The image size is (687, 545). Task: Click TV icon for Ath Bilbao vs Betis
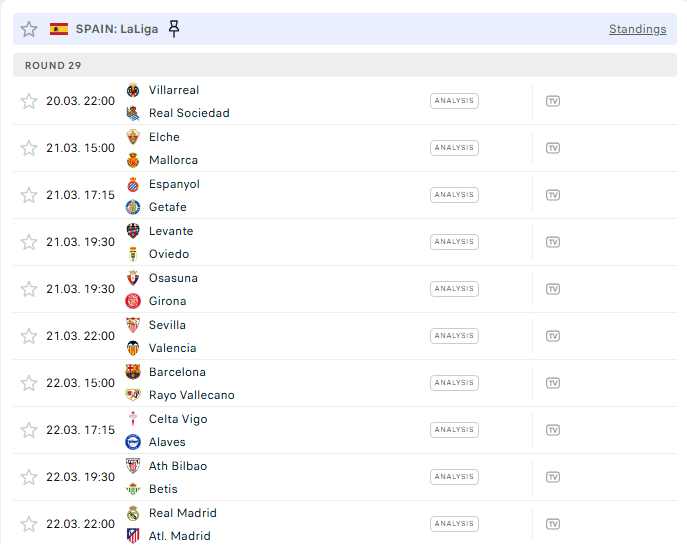point(552,477)
